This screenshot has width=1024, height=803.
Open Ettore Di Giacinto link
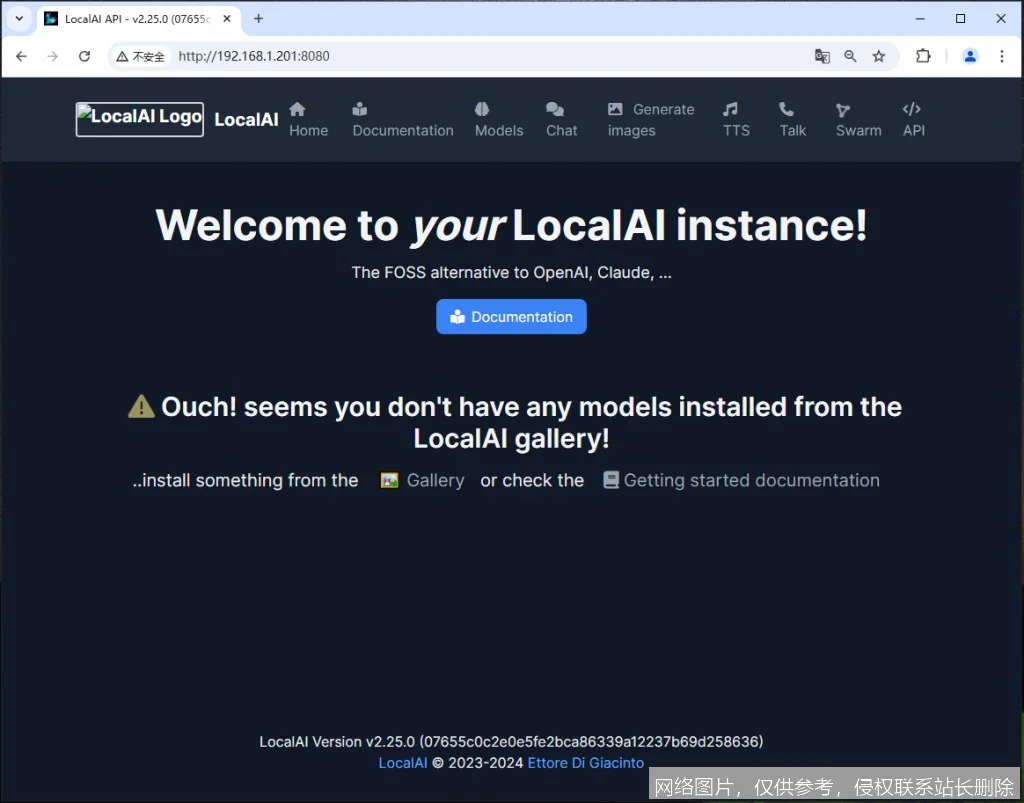[x=586, y=763]
